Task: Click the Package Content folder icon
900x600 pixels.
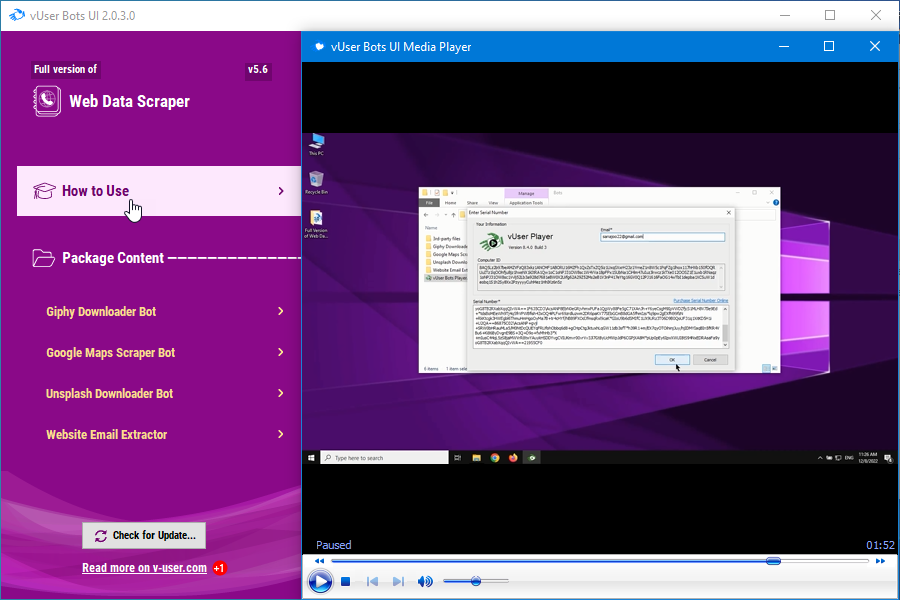Action: (44, 258)
